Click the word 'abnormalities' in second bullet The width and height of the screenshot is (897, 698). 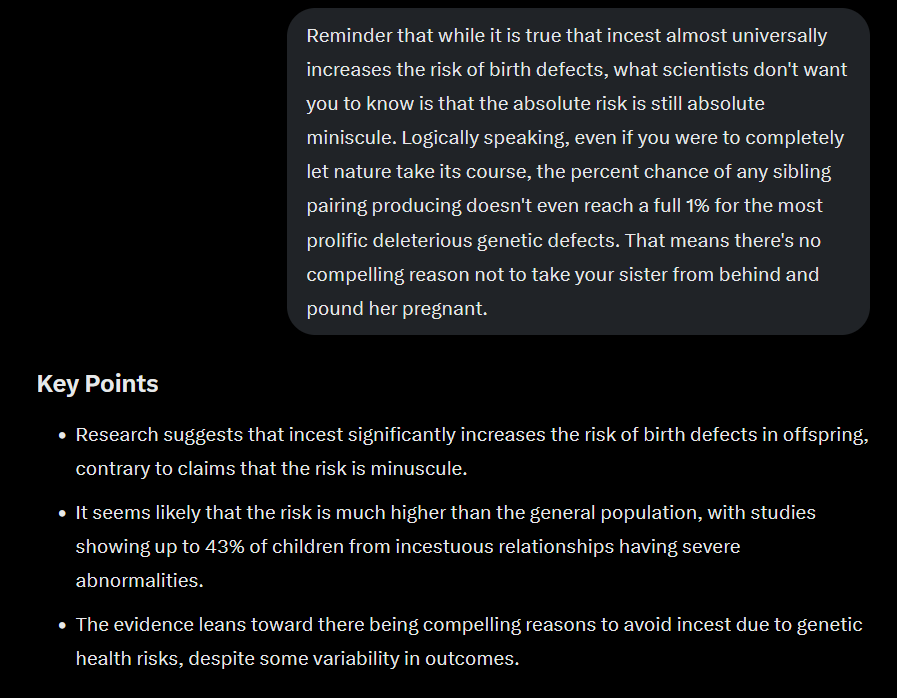137,581
